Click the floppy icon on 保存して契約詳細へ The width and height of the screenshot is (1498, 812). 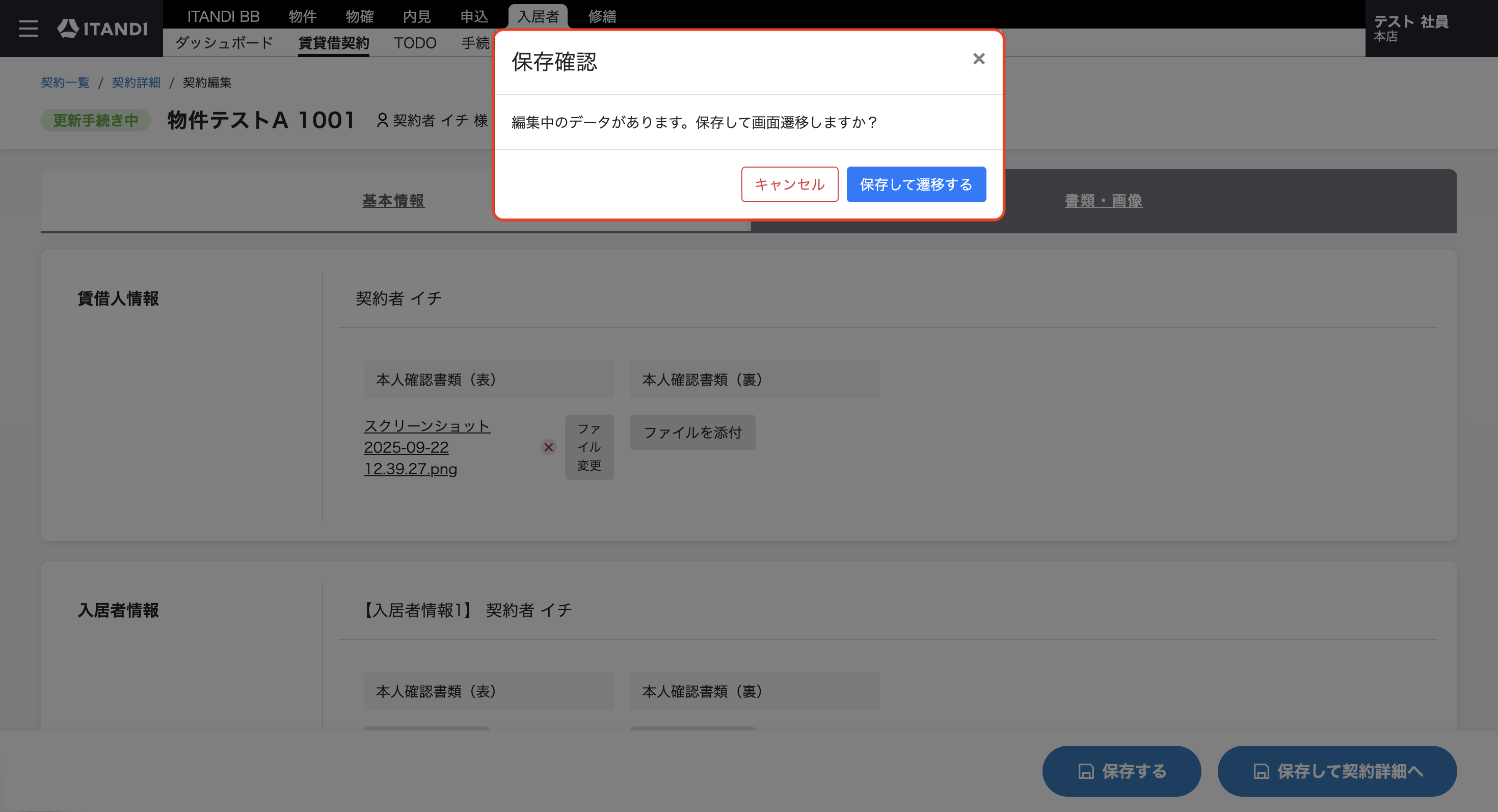(x=1261, y=771)
